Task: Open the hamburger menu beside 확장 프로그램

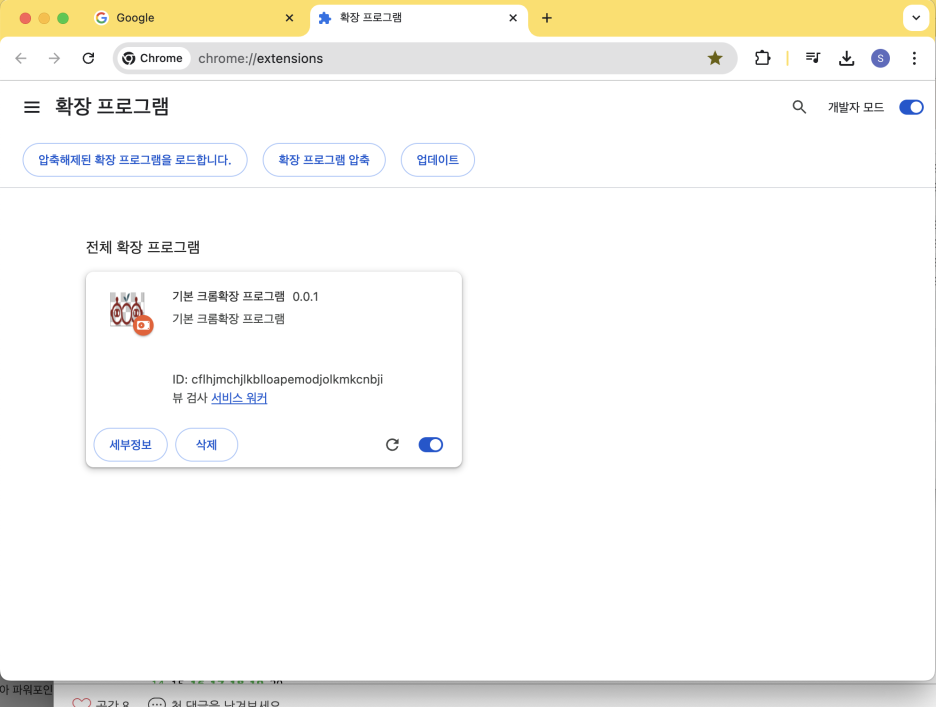Action: coord(32,107)
